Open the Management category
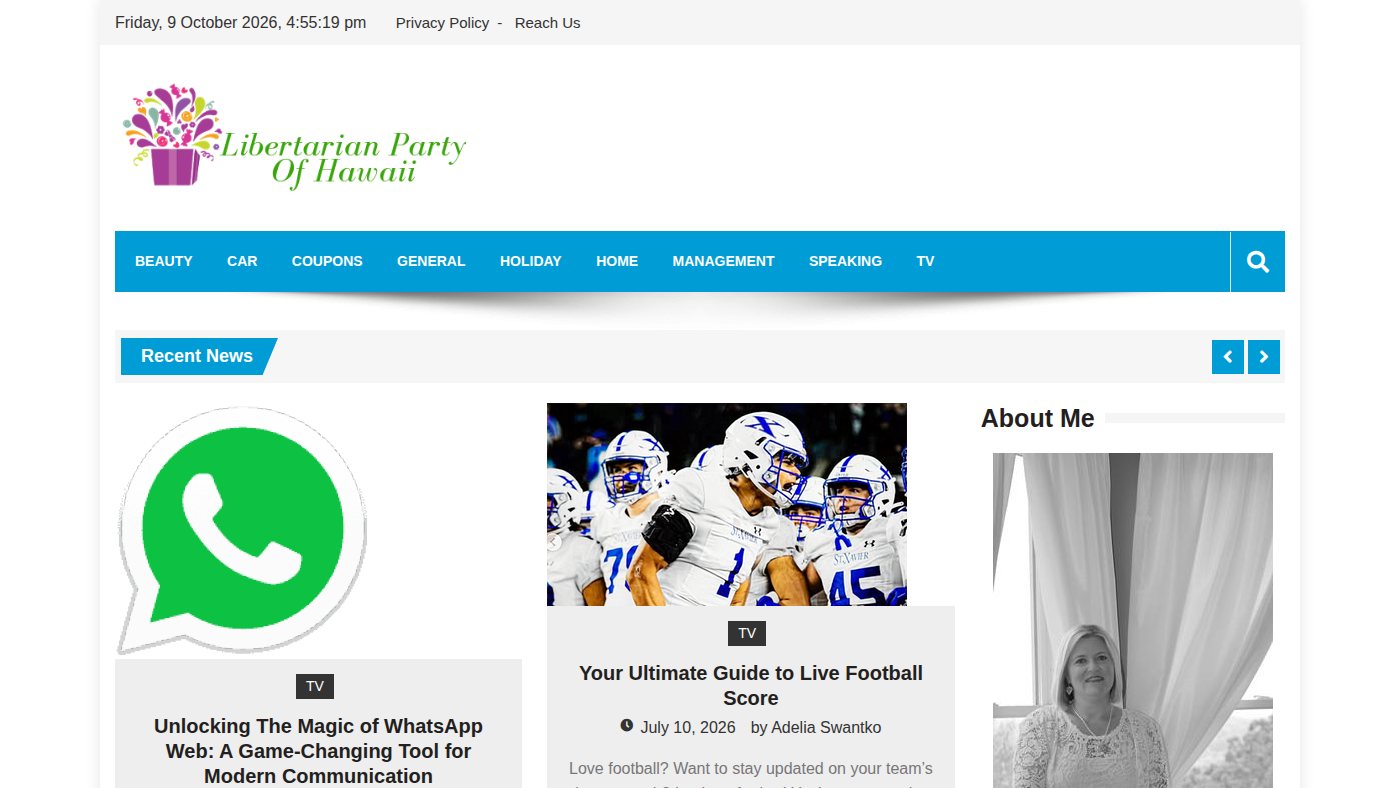This screenshot has height=788, width=1400. pyautogui.click(x=724, y=261)
